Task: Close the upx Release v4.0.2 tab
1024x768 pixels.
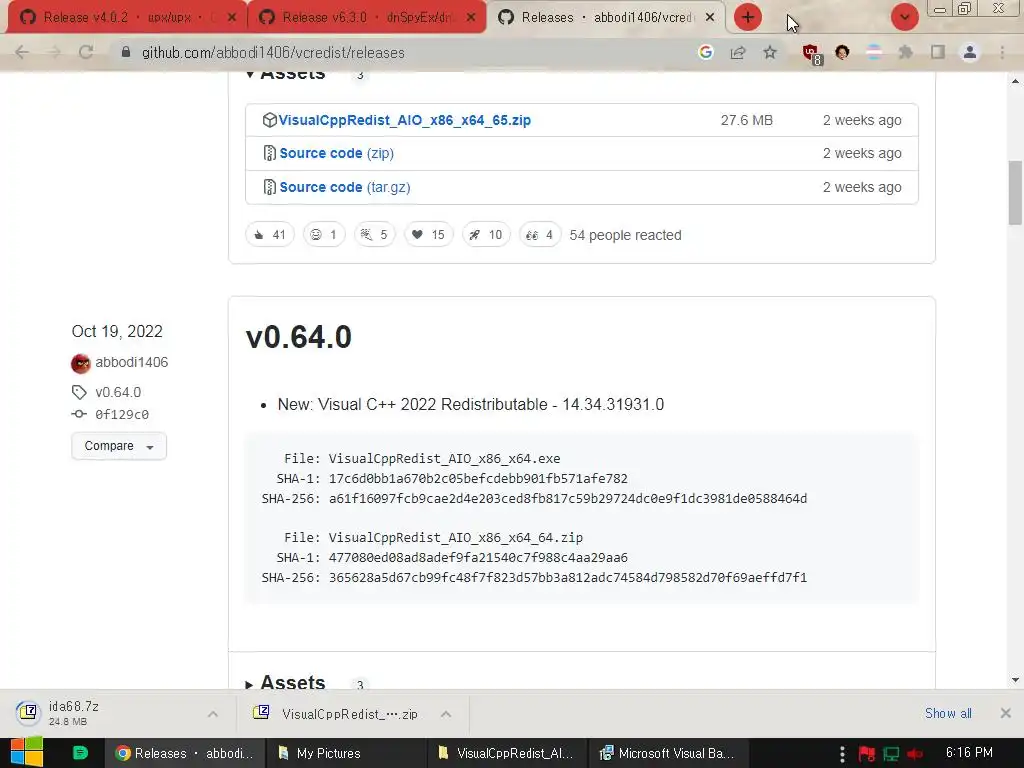Action: click(x=231, y=18)
